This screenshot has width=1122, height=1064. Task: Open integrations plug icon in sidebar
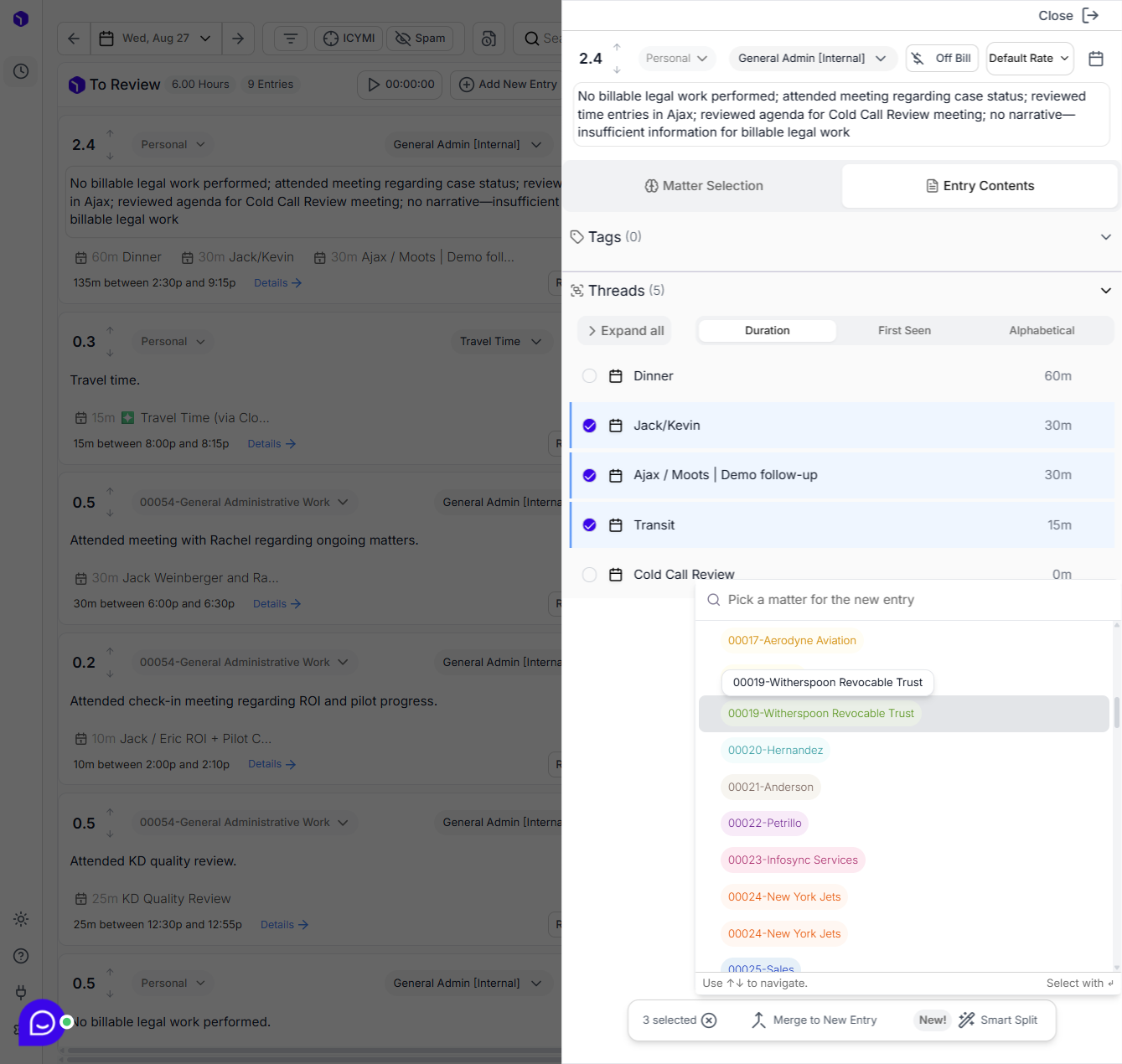[21, 993]
